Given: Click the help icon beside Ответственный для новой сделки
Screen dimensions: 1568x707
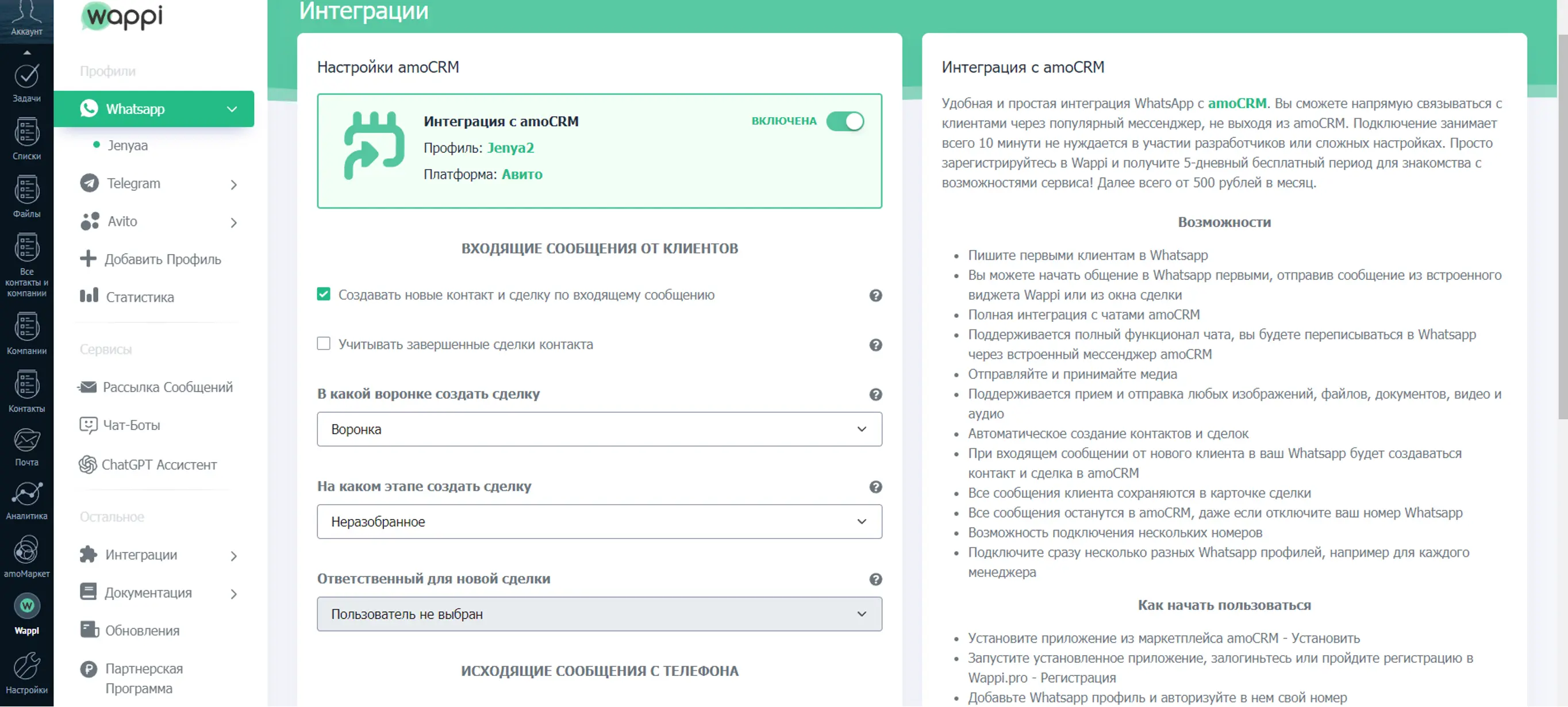Looking at the screenshot, I should [875, 580].
